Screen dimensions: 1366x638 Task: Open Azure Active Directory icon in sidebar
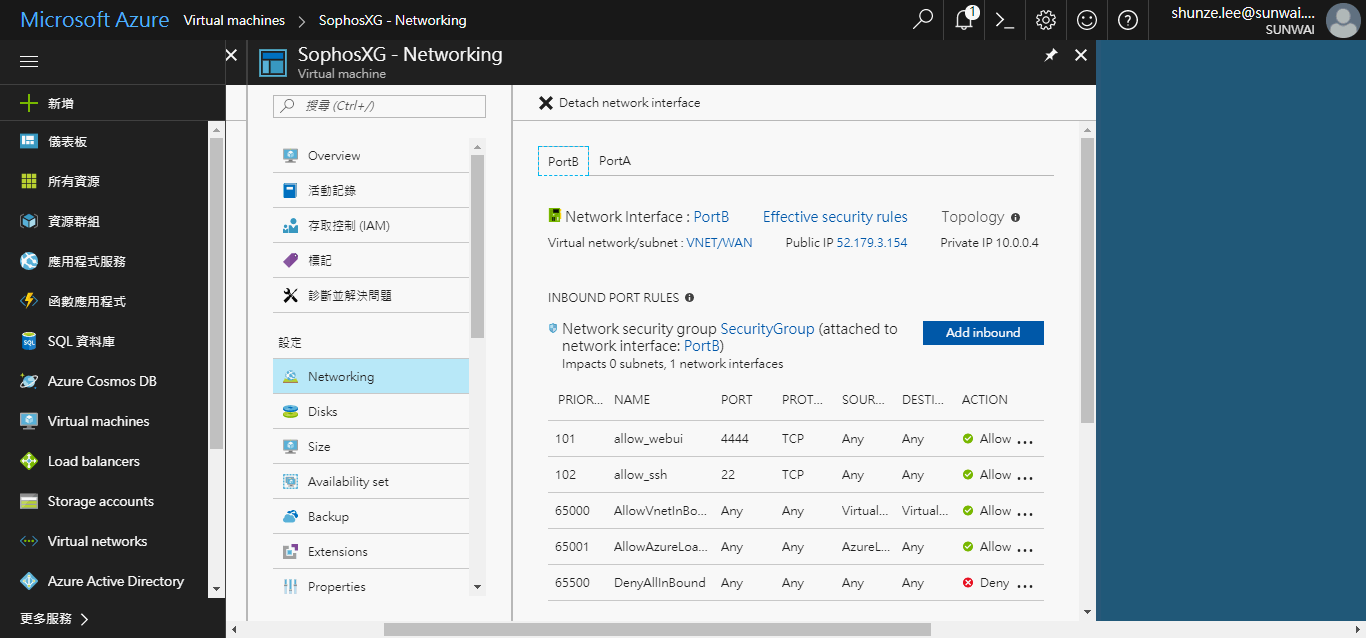coord(29,581)
